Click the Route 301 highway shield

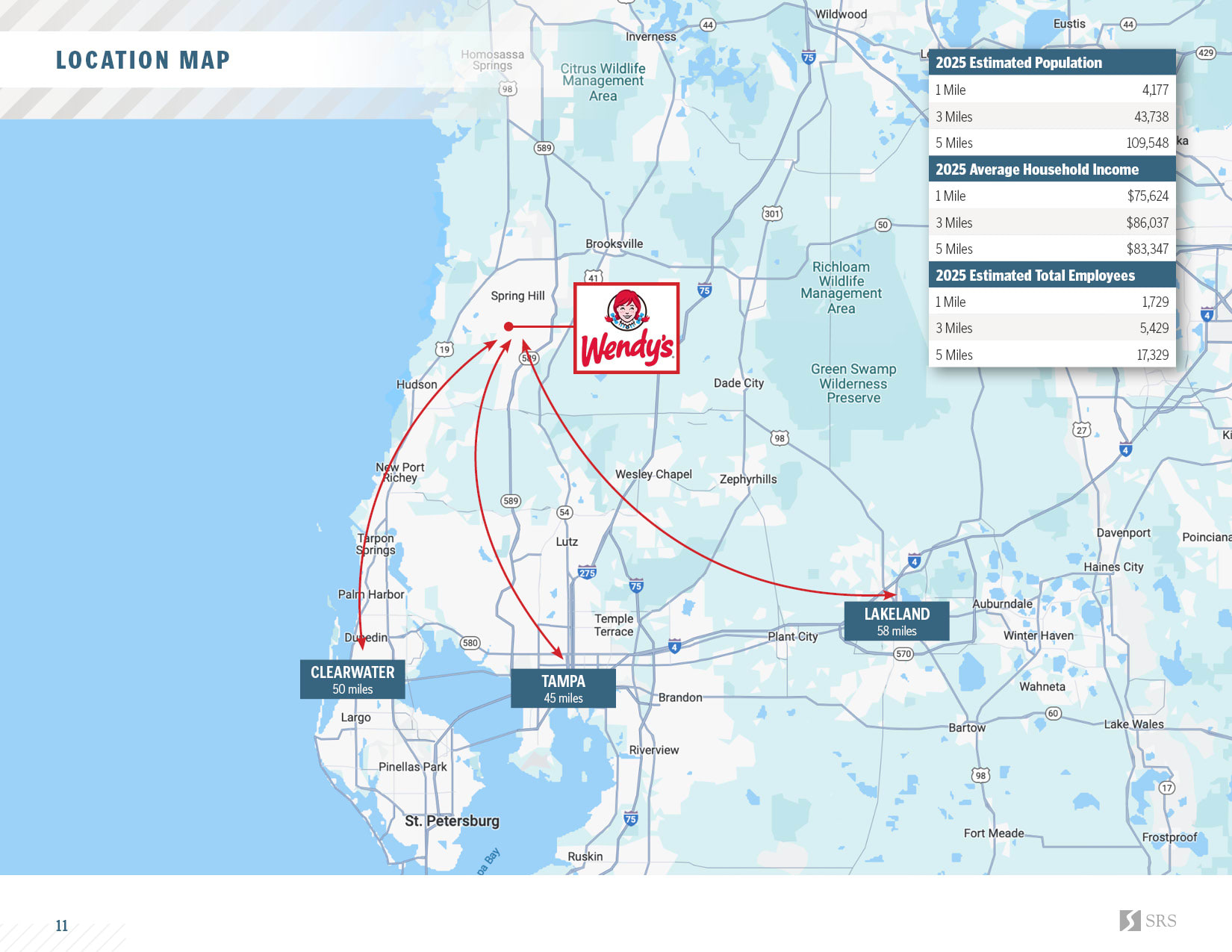click(x=771, y=214)
